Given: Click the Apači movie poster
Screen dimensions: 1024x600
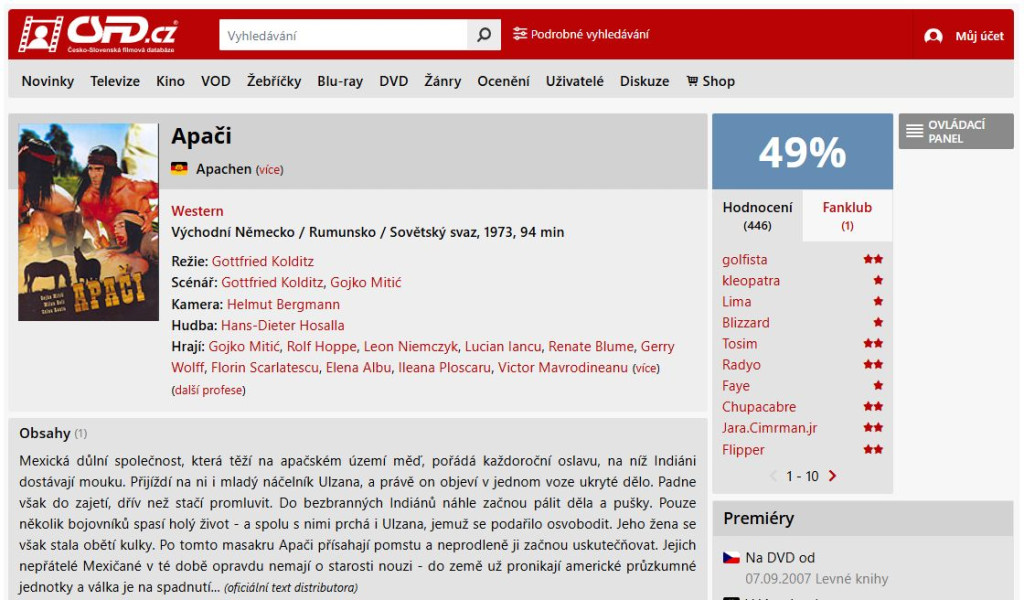Looking at the screenshot, I should pos(88,222).
